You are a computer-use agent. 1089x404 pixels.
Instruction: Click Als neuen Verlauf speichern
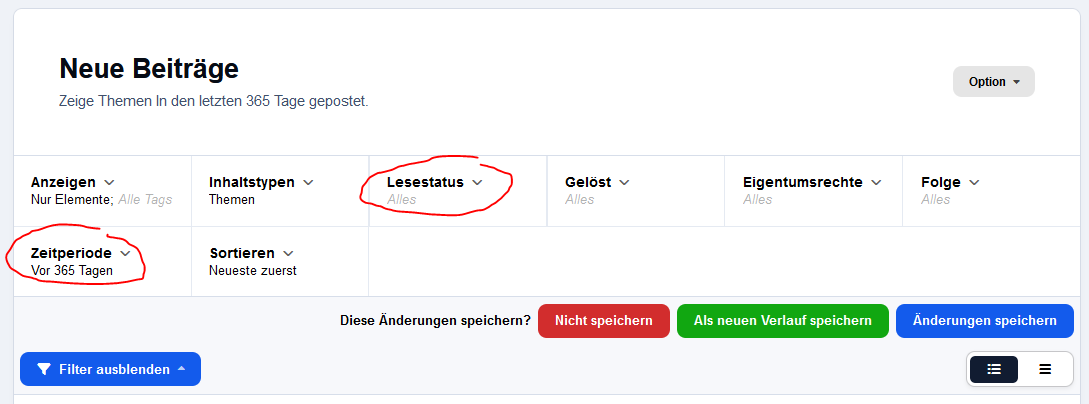(783, 321)
